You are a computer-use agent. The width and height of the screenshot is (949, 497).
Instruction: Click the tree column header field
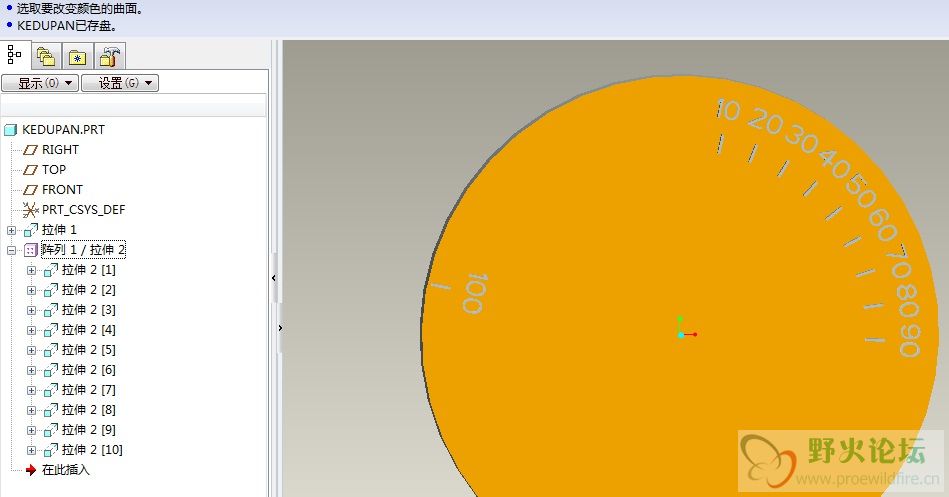134,105
